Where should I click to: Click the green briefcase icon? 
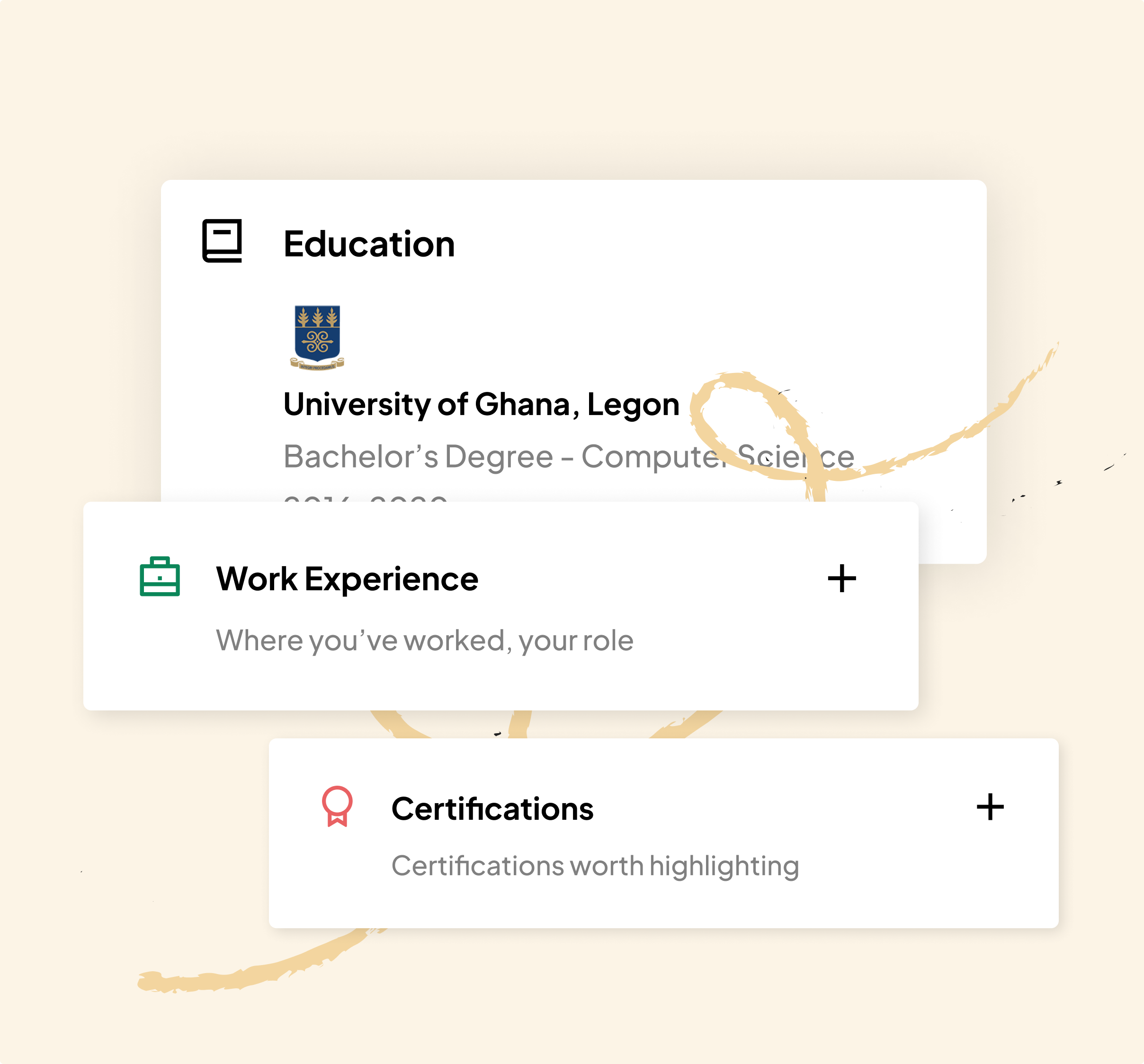point(160,576)
